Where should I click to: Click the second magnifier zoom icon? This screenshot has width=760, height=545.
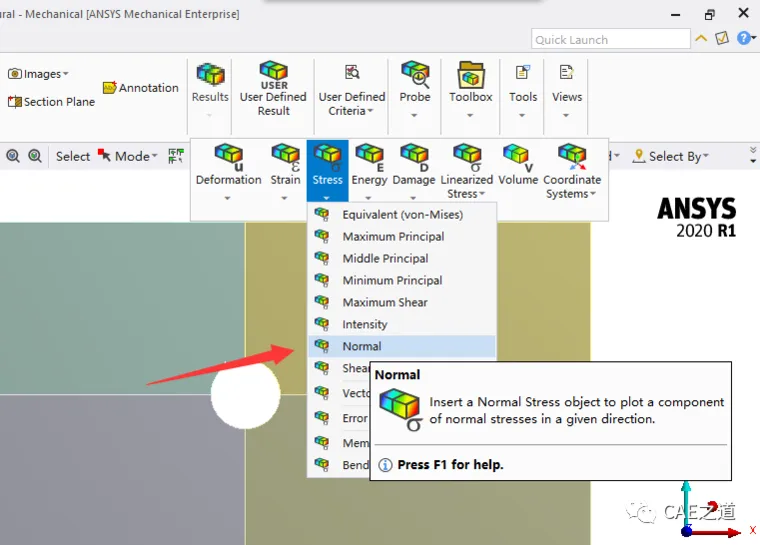35,156
